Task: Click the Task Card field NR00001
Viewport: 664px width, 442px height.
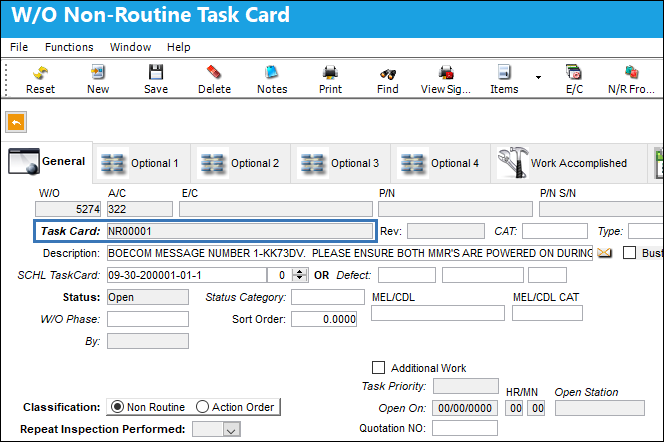Action: [x=240, y=231]
